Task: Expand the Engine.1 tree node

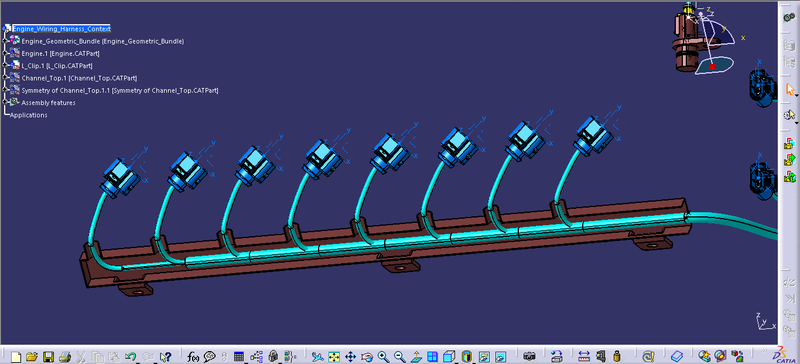Action: (x=5, y=53)
